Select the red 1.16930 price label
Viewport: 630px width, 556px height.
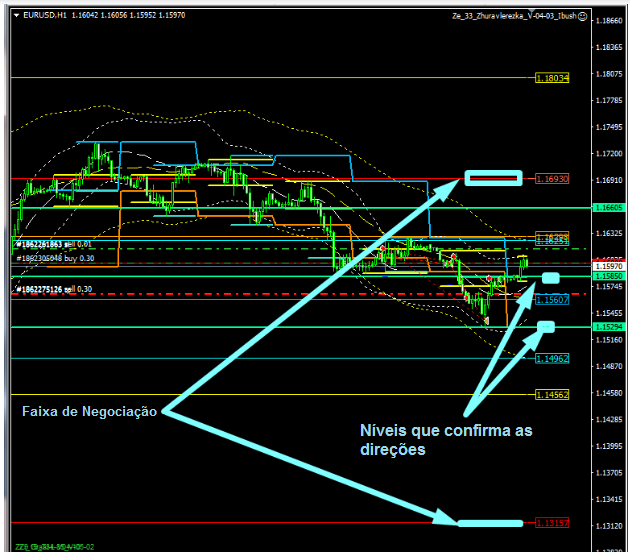[552, 179]
